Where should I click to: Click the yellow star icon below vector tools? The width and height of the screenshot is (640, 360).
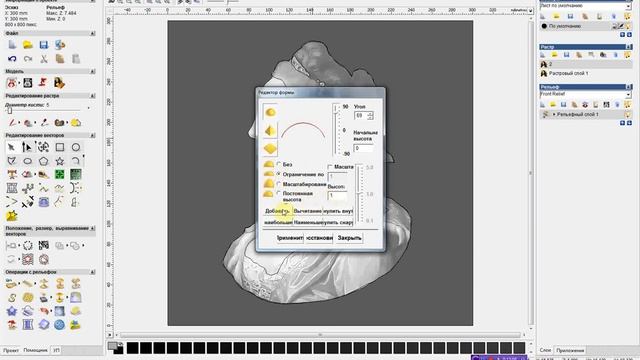tap(11, 216)
